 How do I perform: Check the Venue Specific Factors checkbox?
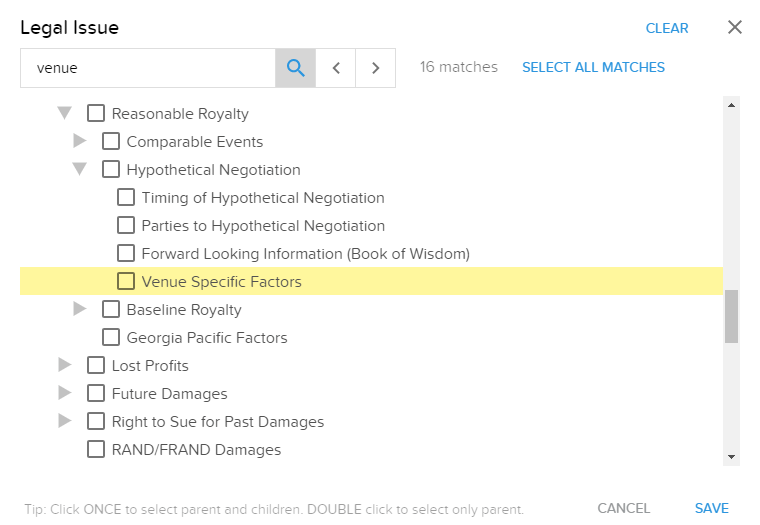coord(126,281)
